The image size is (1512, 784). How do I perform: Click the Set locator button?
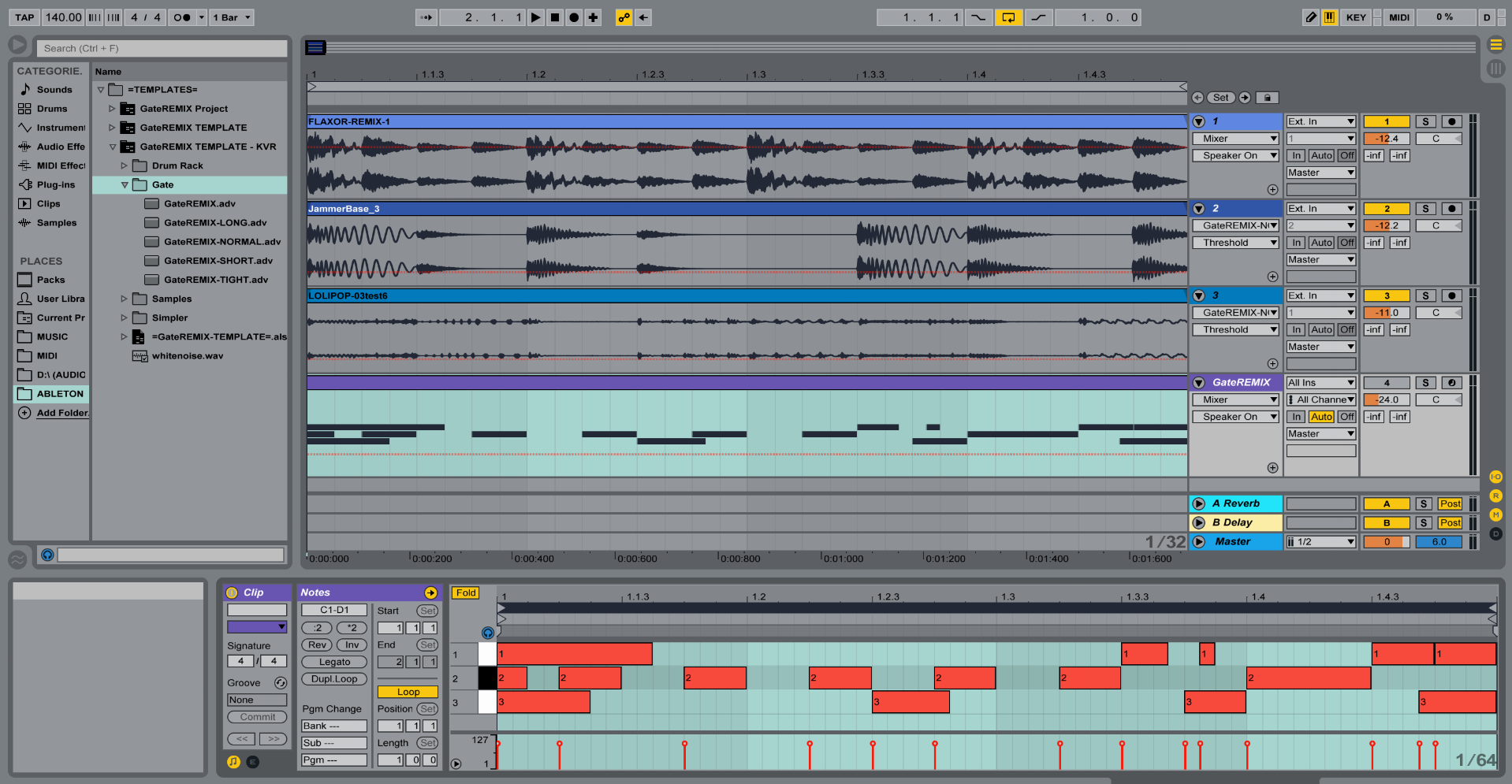tap(1221, 98)
